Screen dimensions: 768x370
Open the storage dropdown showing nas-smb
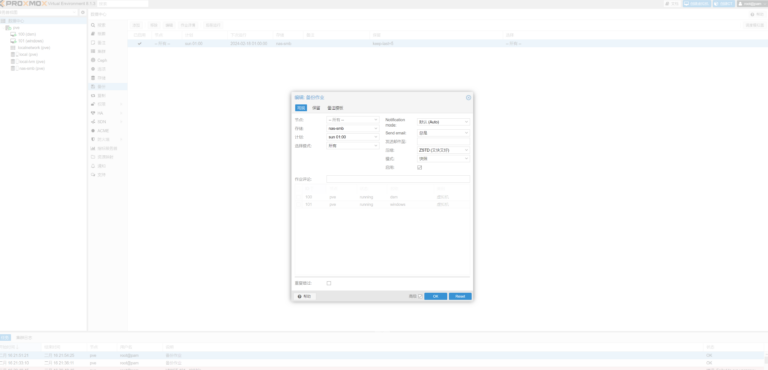point(353,128)
